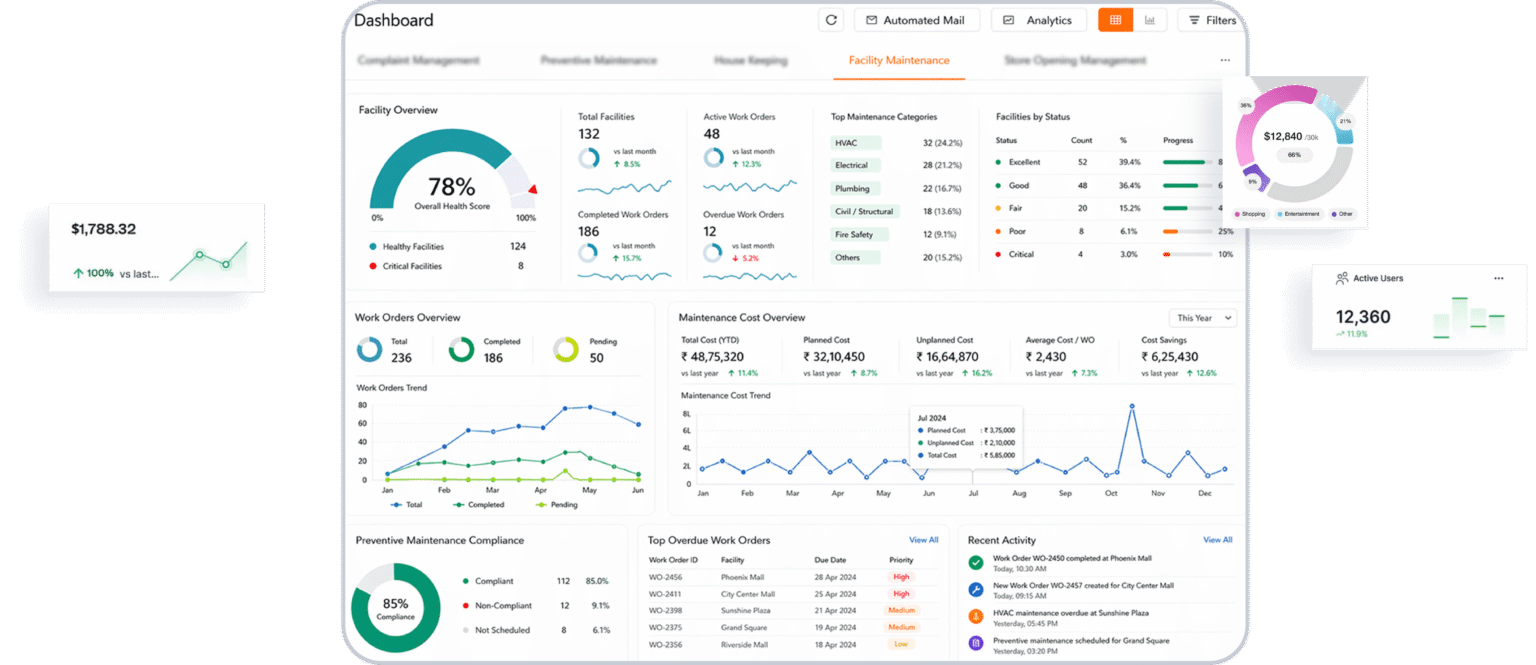The height and width of the screenshot is (665, 1536).
Task: Toggle the Total series in Work Orders legend
Action: click(405, 505)
